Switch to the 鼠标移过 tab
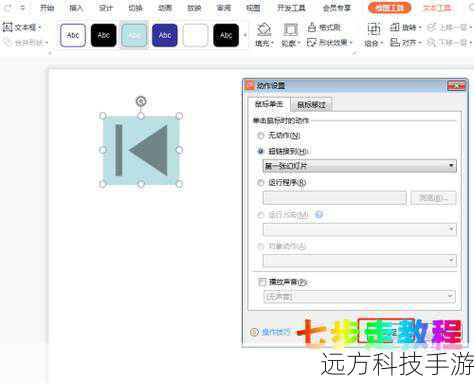Viewport: 474px width, 383px height. tap(311, 105)
